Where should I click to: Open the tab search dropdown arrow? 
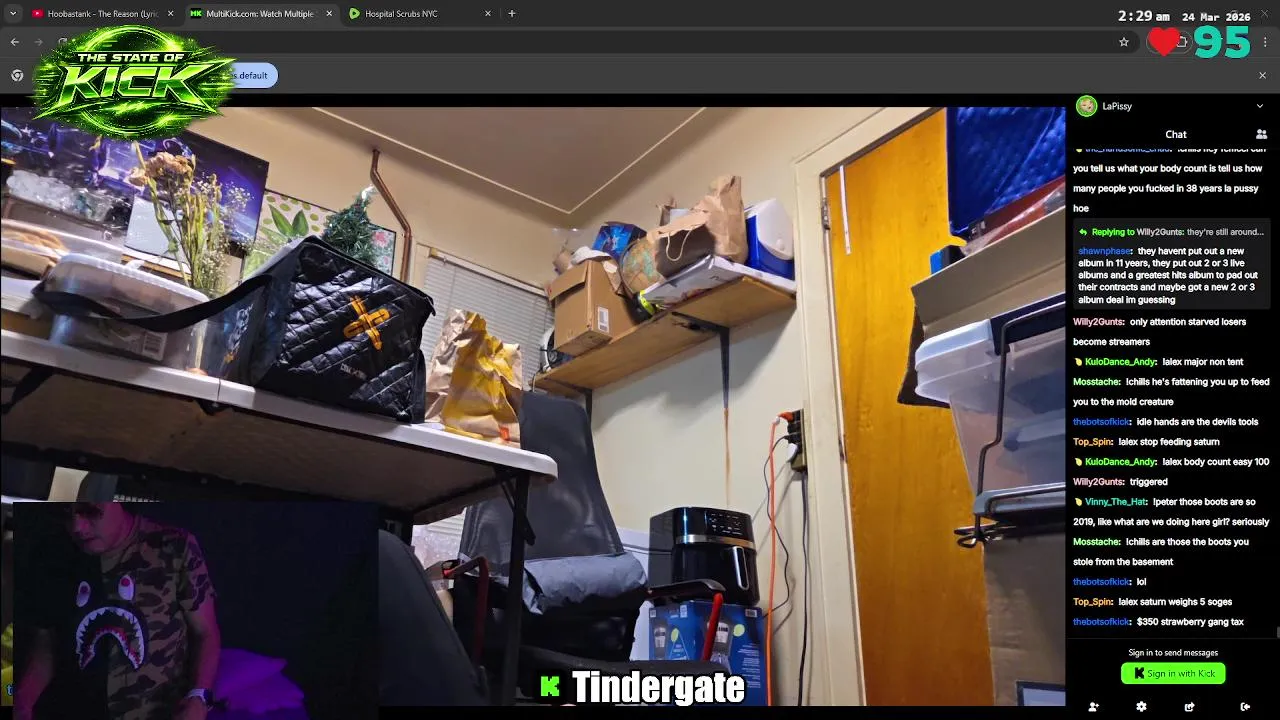coord(13,14)
